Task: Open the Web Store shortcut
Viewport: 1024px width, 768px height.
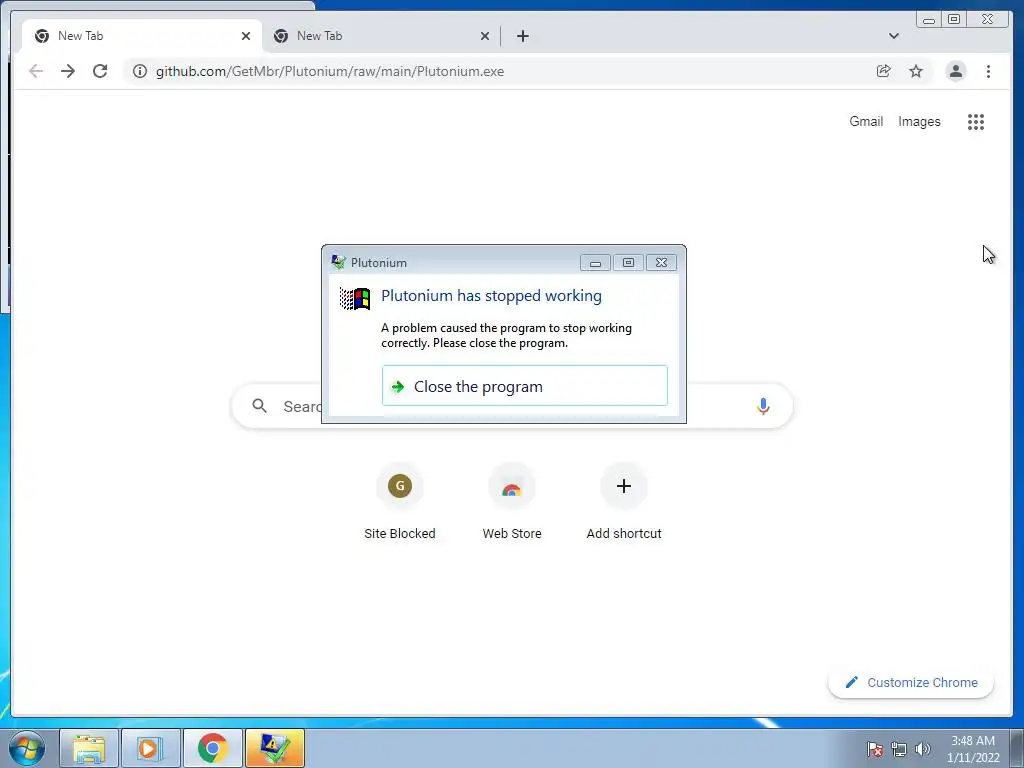Action: coord(512,502)
